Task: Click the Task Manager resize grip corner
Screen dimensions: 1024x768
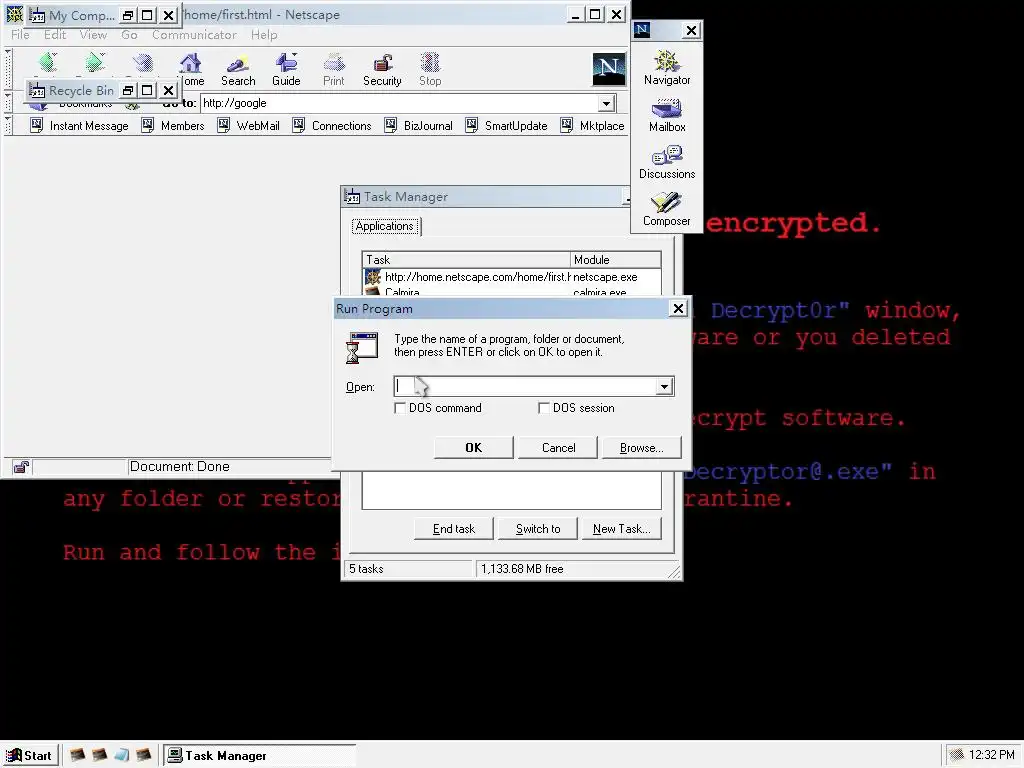Action: 675,572
